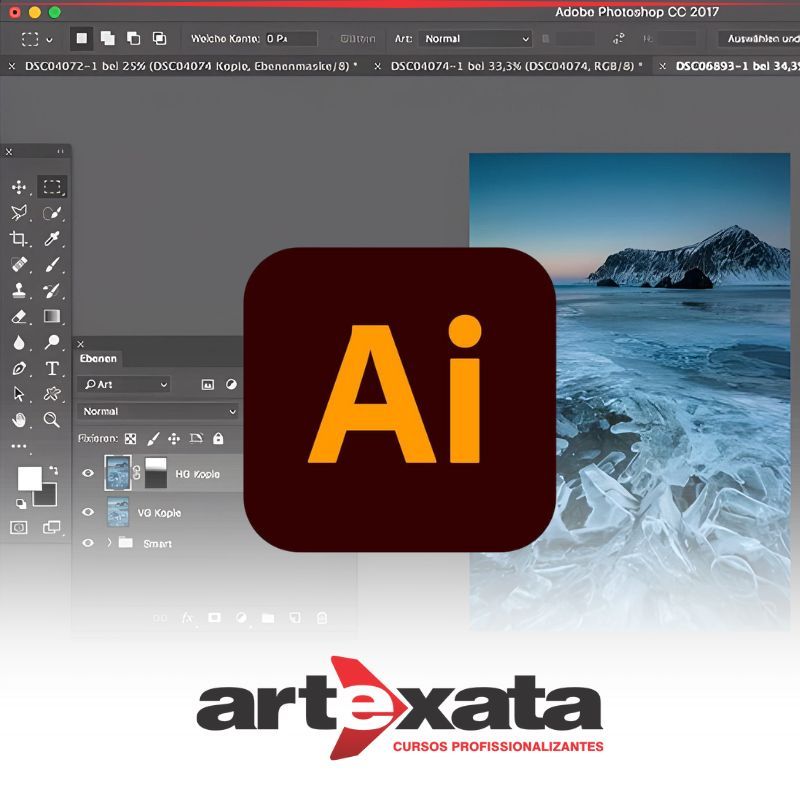
Task: Select the Move tool
Action: click(19, 187)
